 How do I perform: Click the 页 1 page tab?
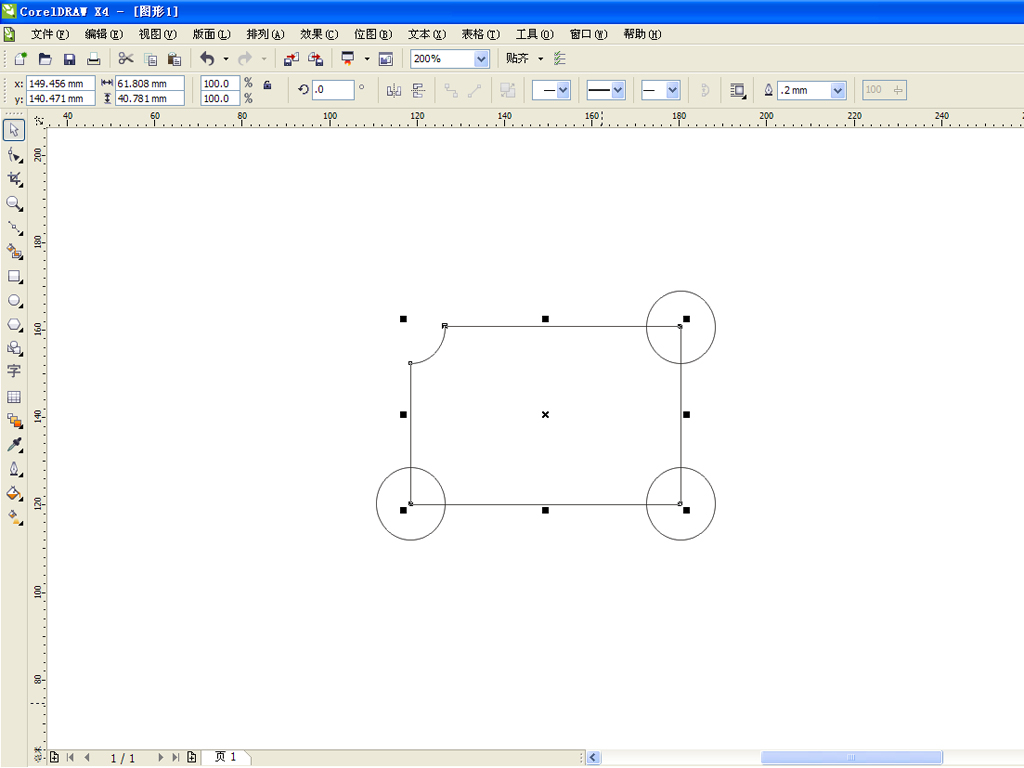(x=226, y=757)
